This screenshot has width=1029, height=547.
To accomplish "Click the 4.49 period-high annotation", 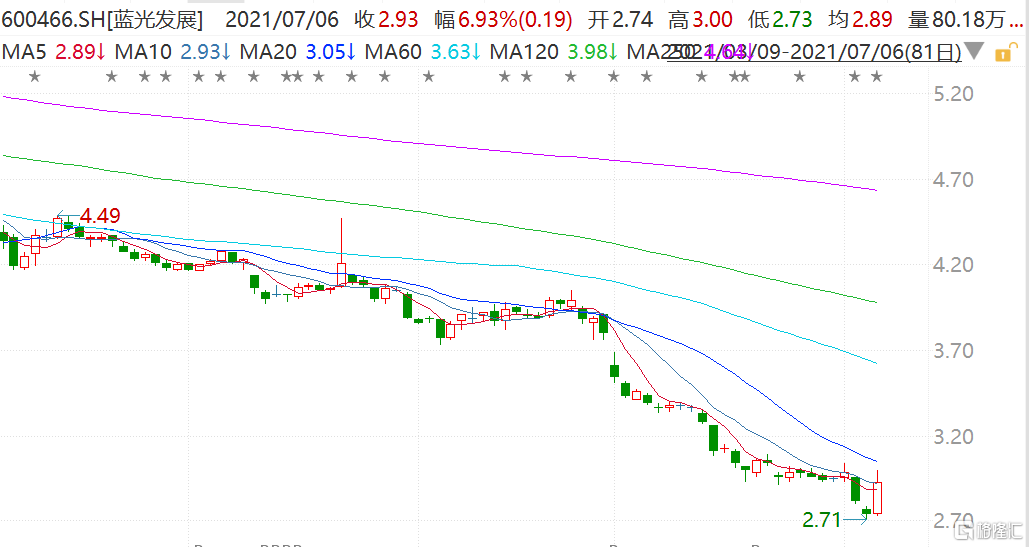I will click(100, 216).
